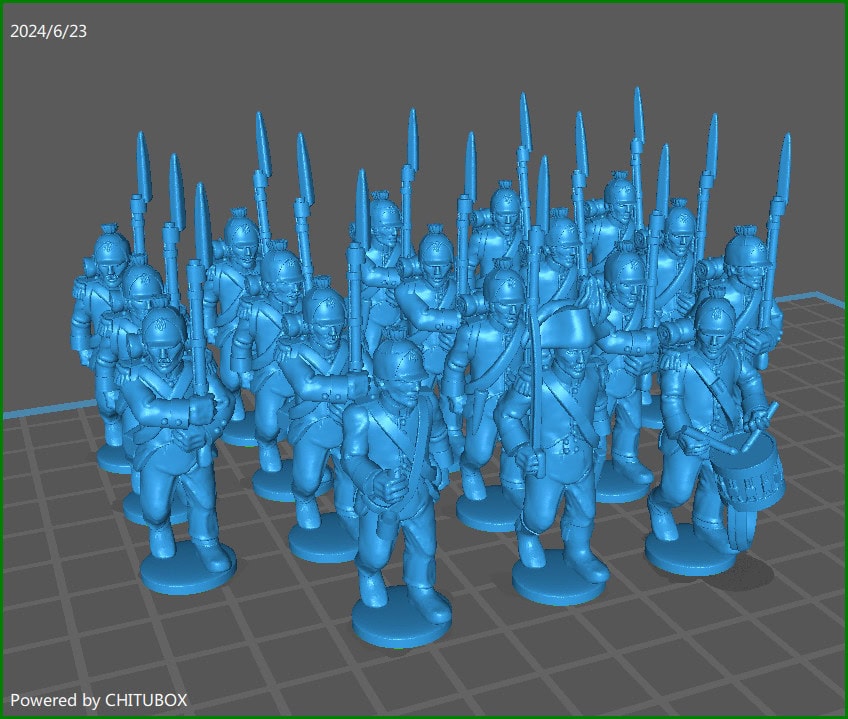Image resolution: width=848 pixels, height=719 pixels.
Task: Select the front-center marching soldier
Action: [x=395, y=470]
